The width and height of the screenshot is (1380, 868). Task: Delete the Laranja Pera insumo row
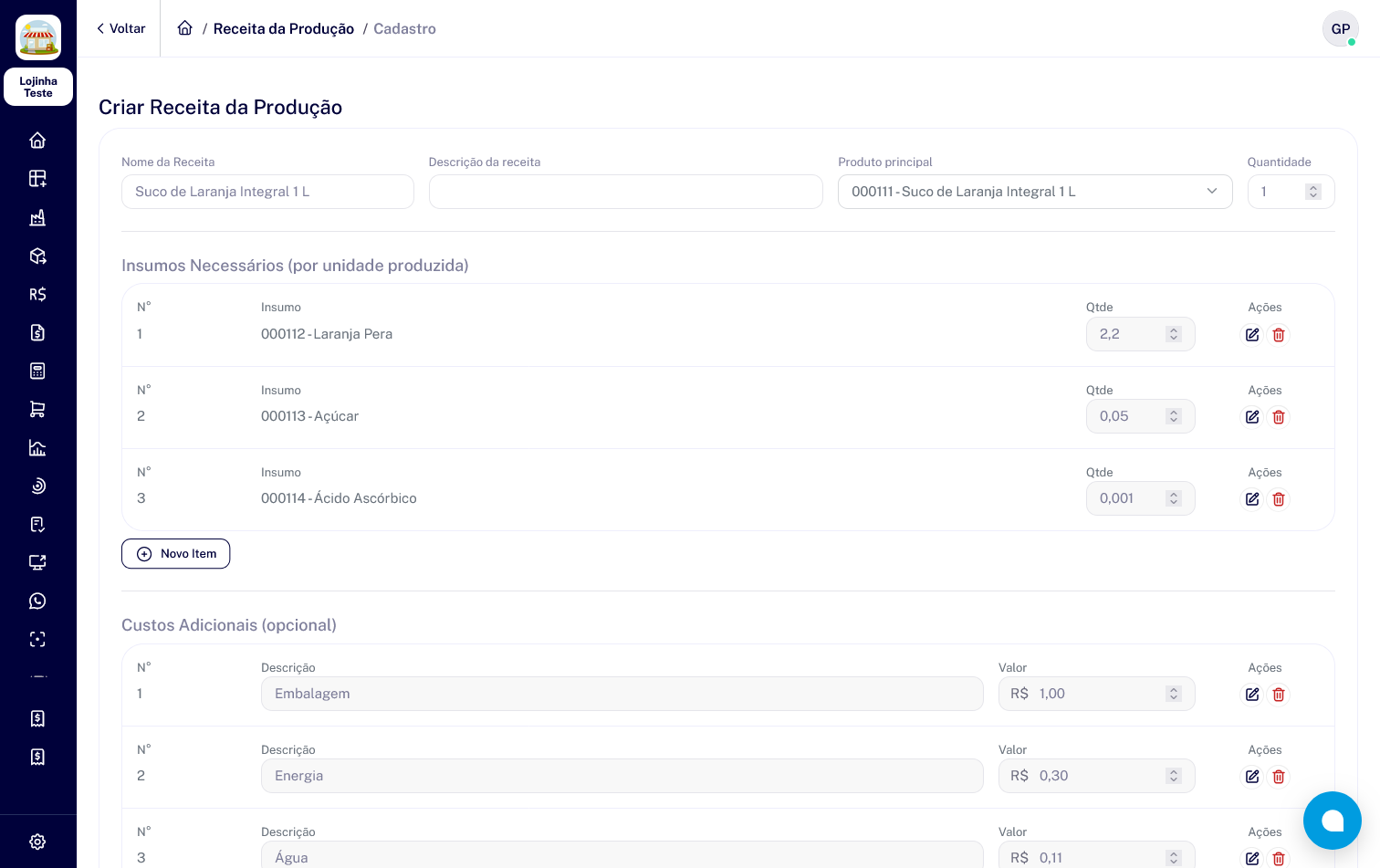(x=1279, y=335)
